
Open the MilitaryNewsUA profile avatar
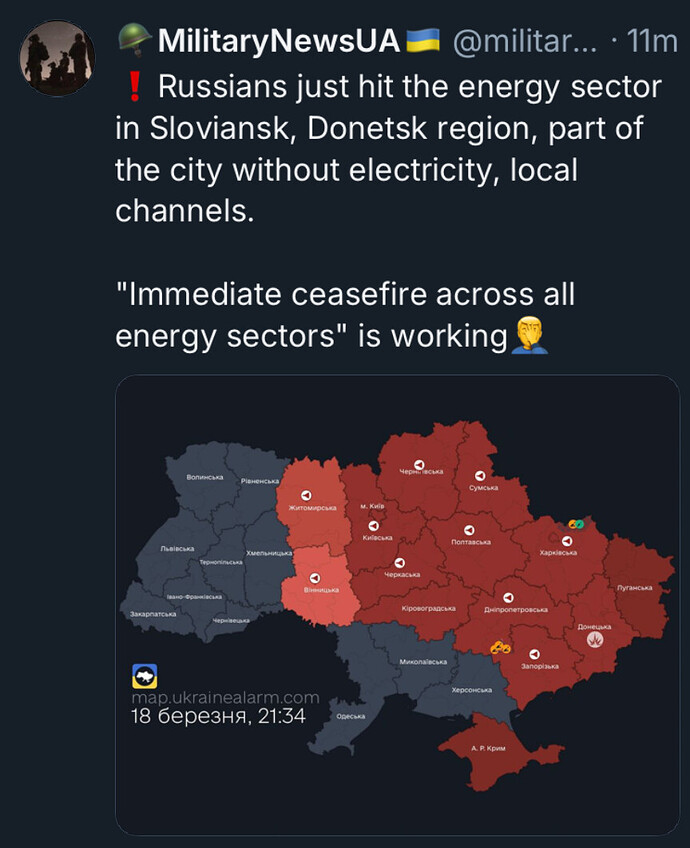(57, 57)
